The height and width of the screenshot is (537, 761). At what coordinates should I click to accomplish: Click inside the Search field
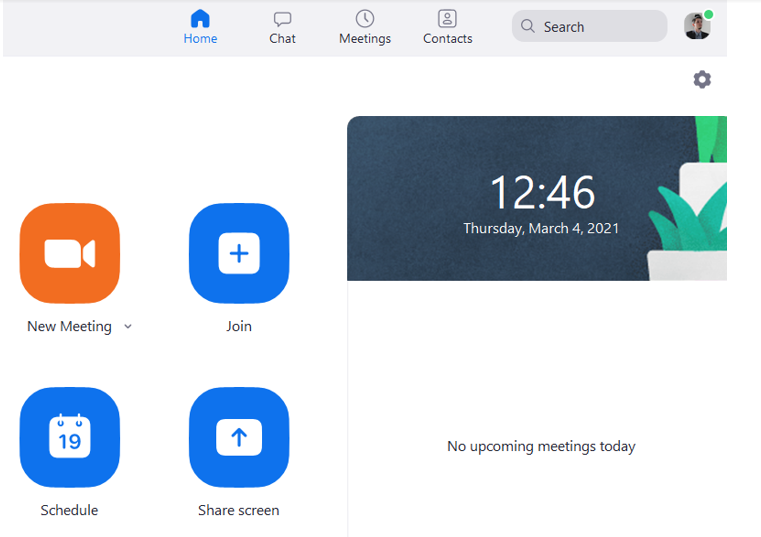pos(589,26)
